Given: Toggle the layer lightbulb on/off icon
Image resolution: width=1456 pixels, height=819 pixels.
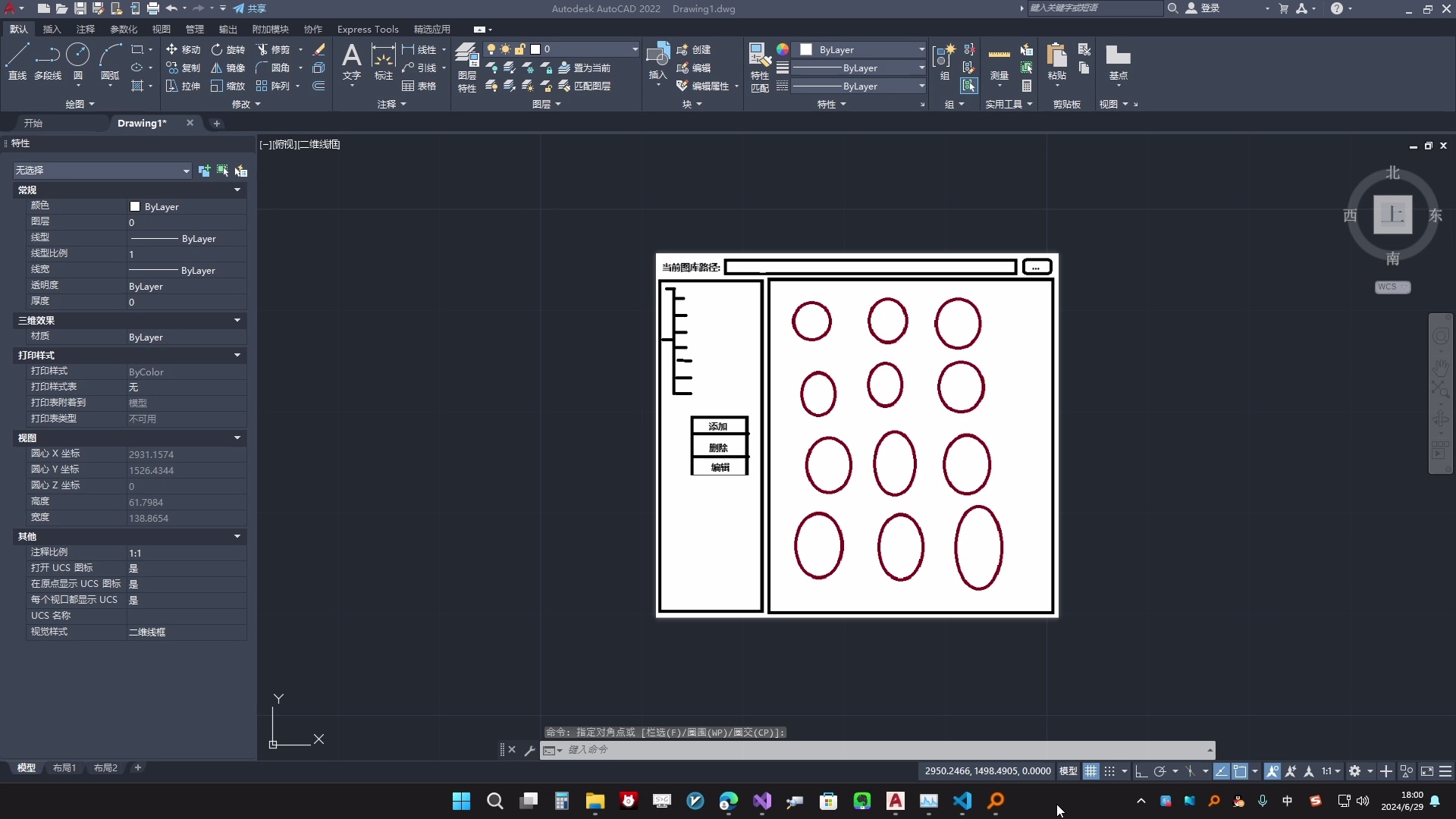Looking at the screenshot, I should pyautogui.click(x=491, y=49).
